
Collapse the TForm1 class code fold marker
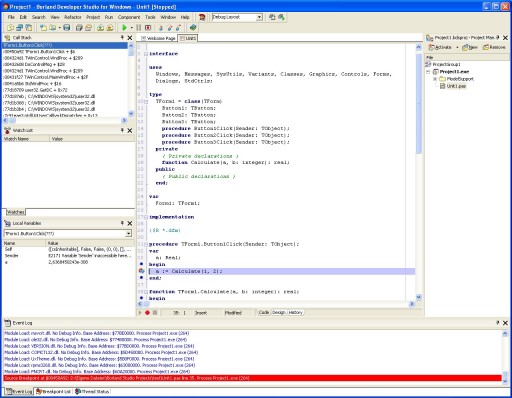[146, 101]
